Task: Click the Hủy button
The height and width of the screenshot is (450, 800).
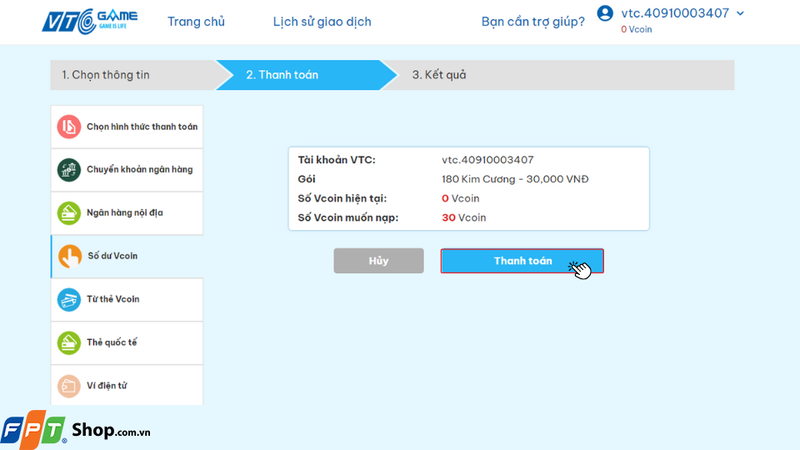Action: 379,261
